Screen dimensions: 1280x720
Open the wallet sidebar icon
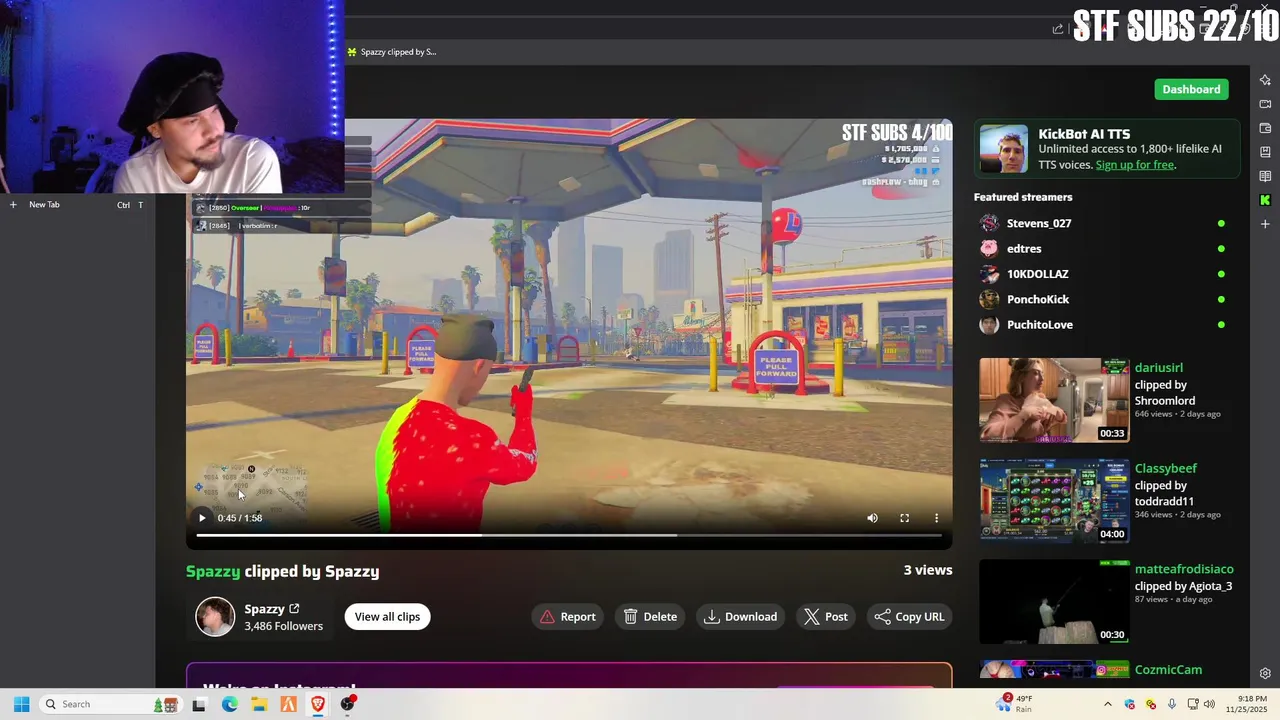pos(1265,128)
